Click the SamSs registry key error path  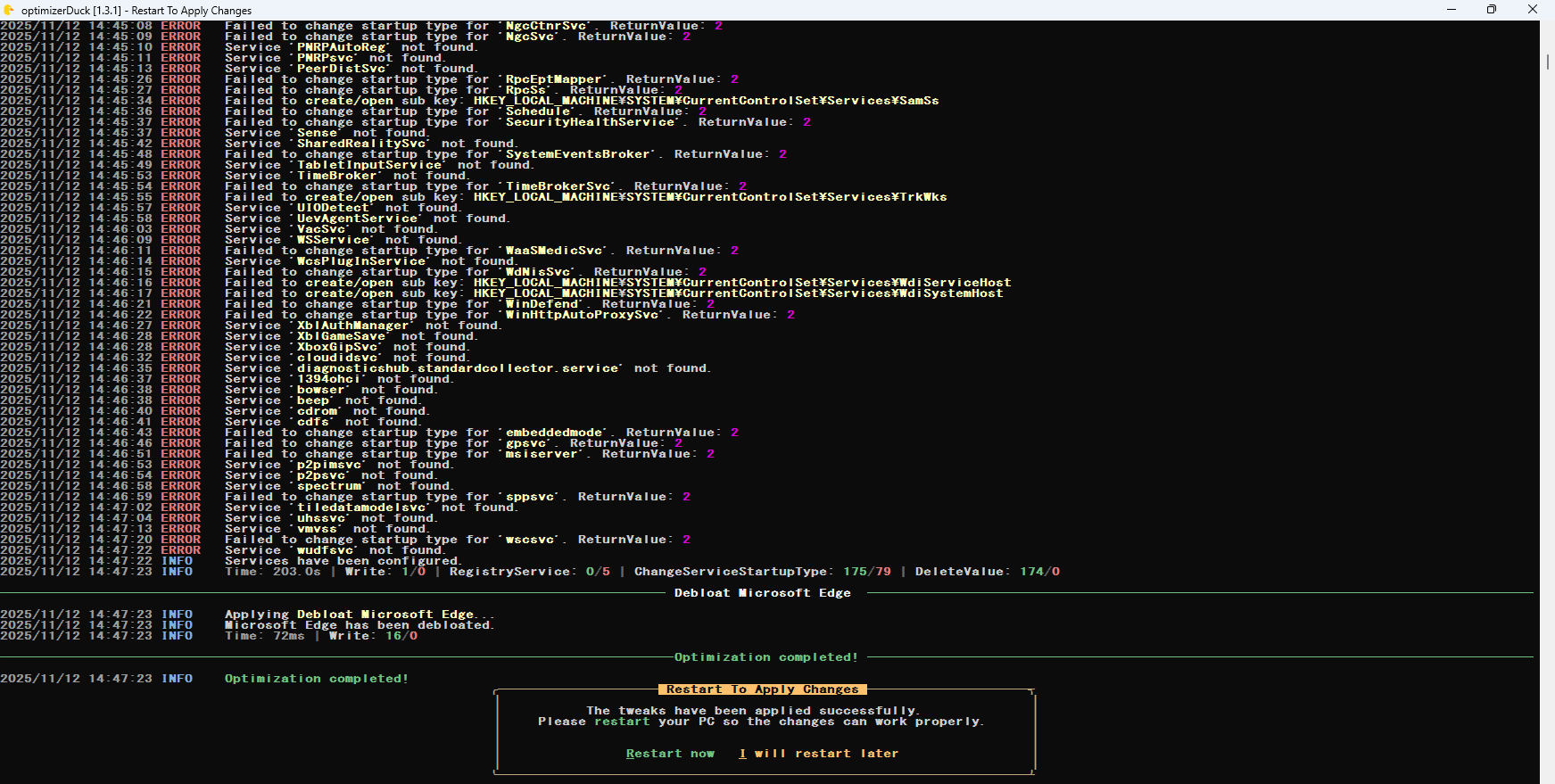pos(706,101)
